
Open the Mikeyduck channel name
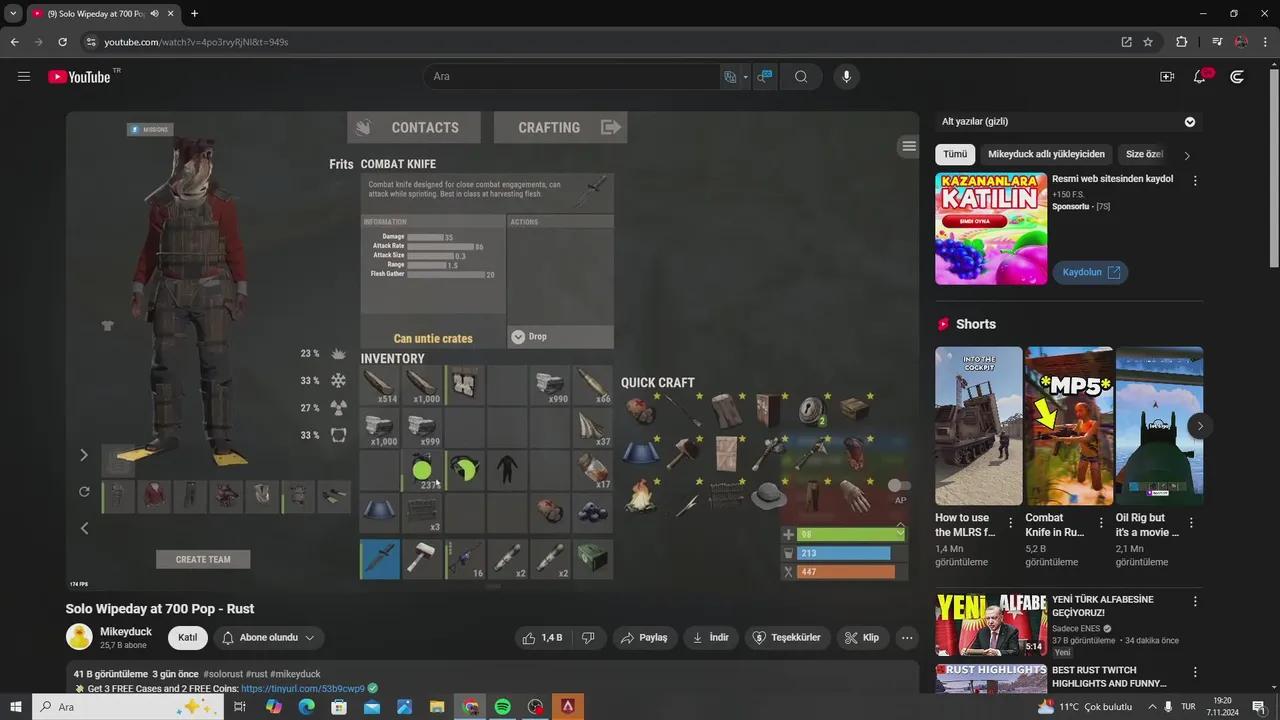click(x=126, y=632)
